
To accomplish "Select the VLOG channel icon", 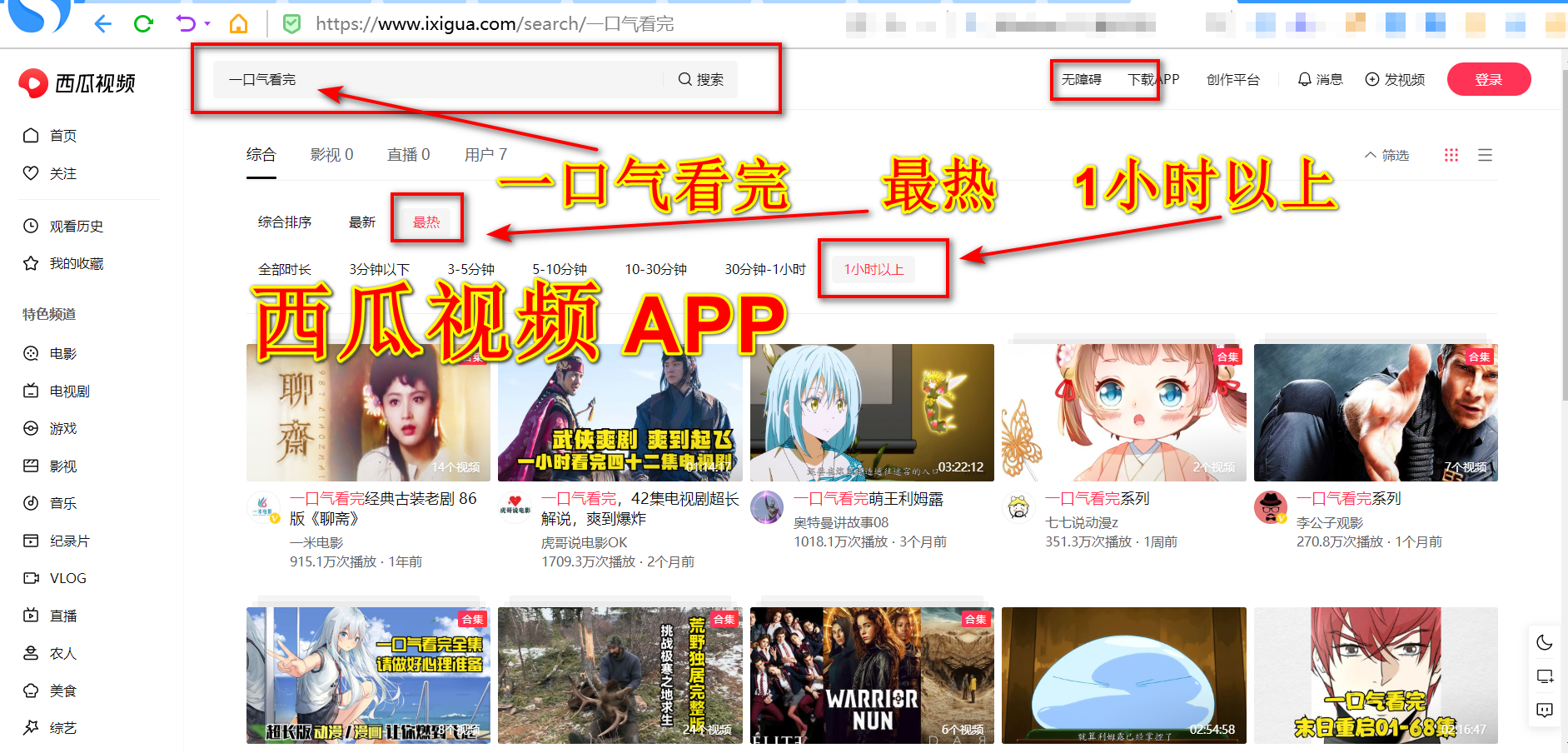I will click(31, 578).
